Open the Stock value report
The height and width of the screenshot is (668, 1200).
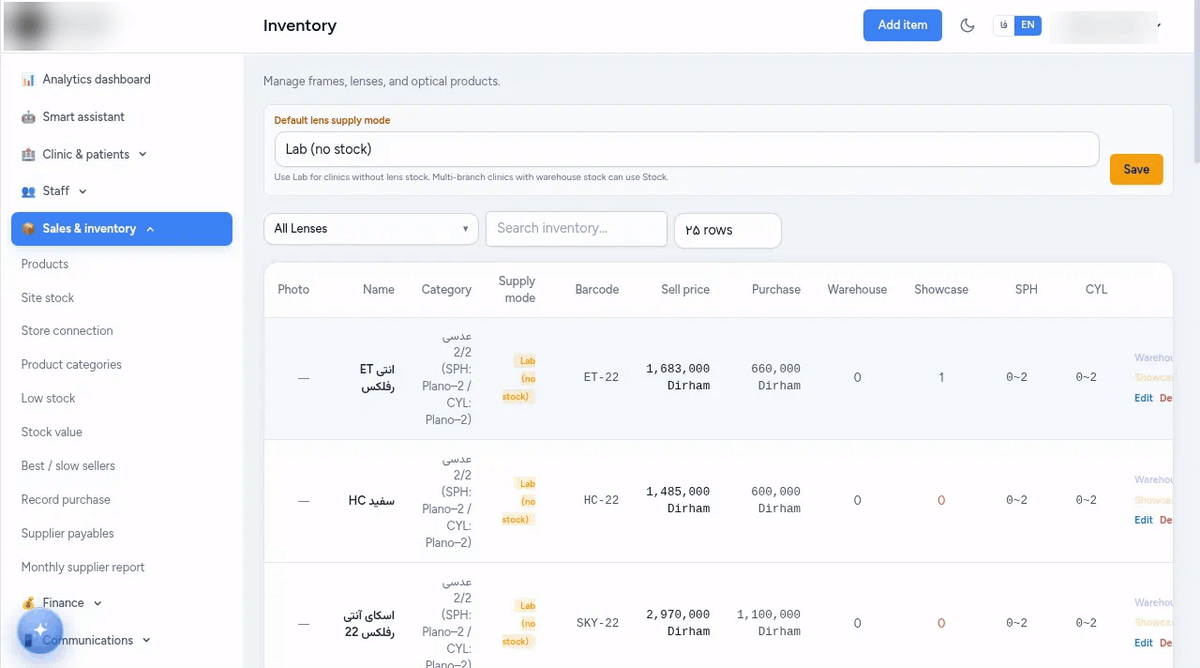click(52, 432)
